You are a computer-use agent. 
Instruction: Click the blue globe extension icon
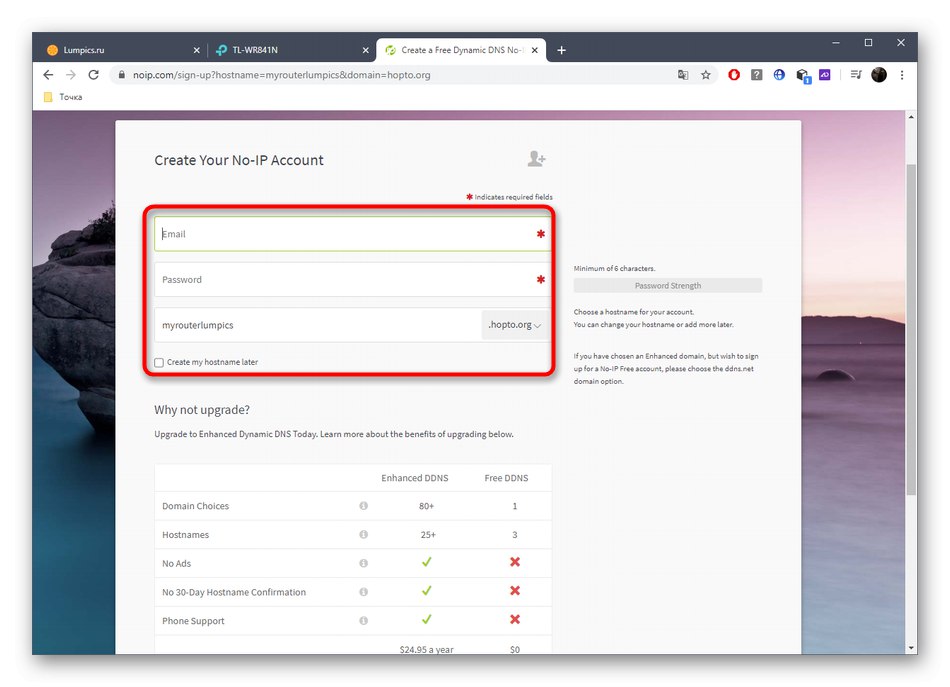(x=779, y=75)
